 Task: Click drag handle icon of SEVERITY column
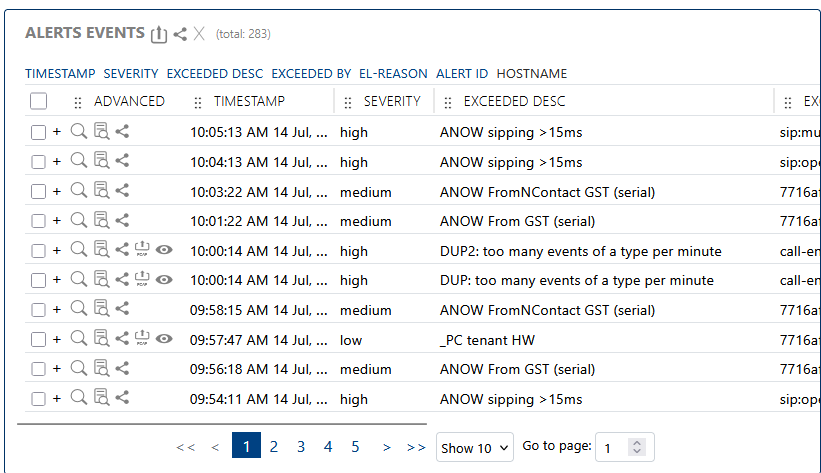click(348, 103)
